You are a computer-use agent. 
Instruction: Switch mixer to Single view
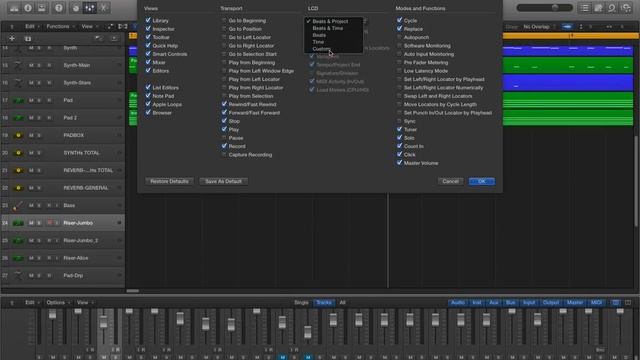pyautogui.click(x=301, y=302)
